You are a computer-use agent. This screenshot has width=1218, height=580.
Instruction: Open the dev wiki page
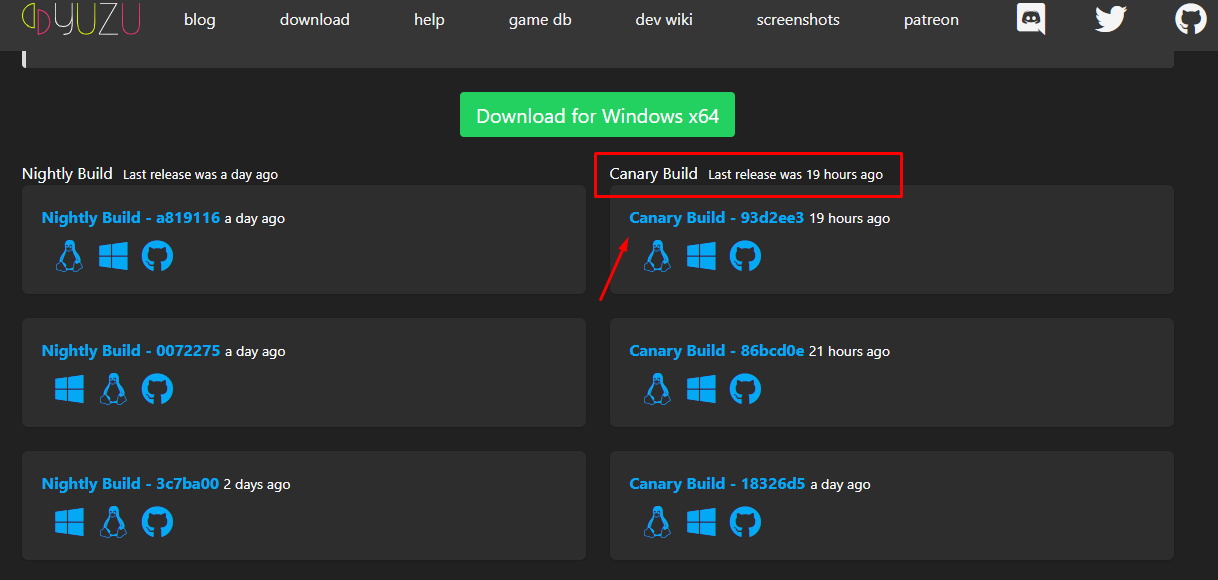[664, 20]
